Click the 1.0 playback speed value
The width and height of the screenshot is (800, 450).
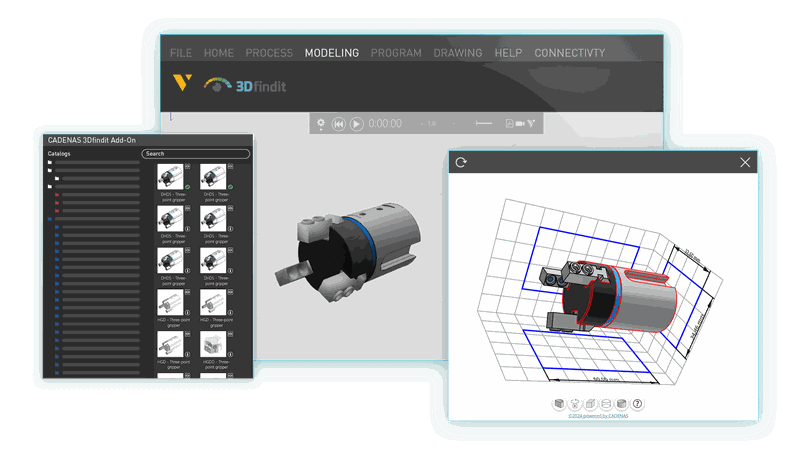[x=432, y=123]
